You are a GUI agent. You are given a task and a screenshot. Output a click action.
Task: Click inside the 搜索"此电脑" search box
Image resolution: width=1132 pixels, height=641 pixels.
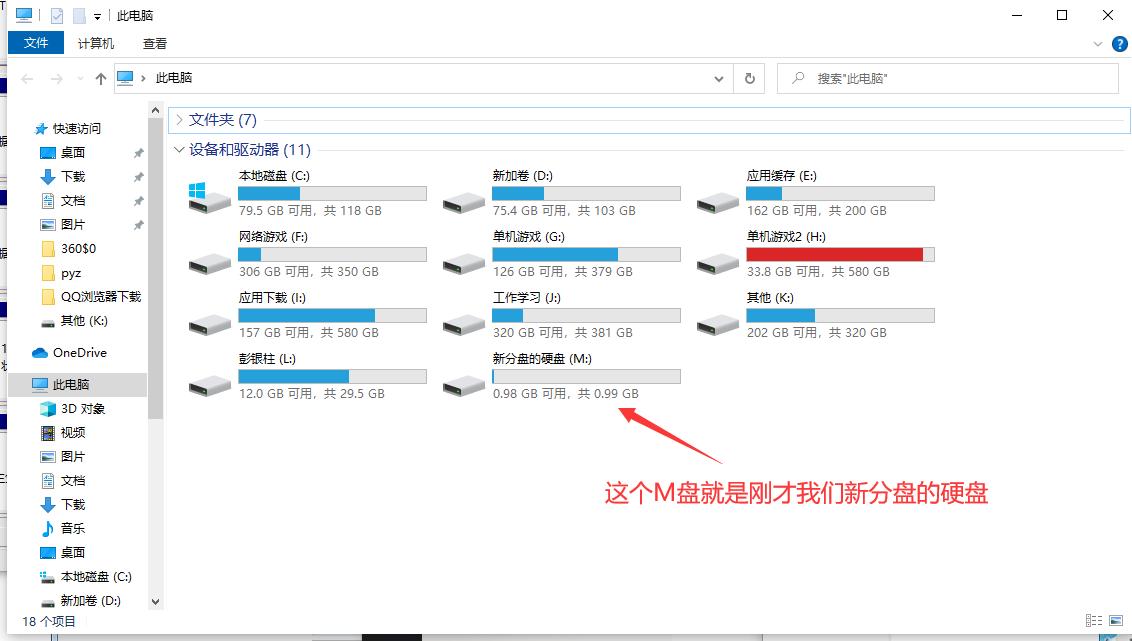948,78
